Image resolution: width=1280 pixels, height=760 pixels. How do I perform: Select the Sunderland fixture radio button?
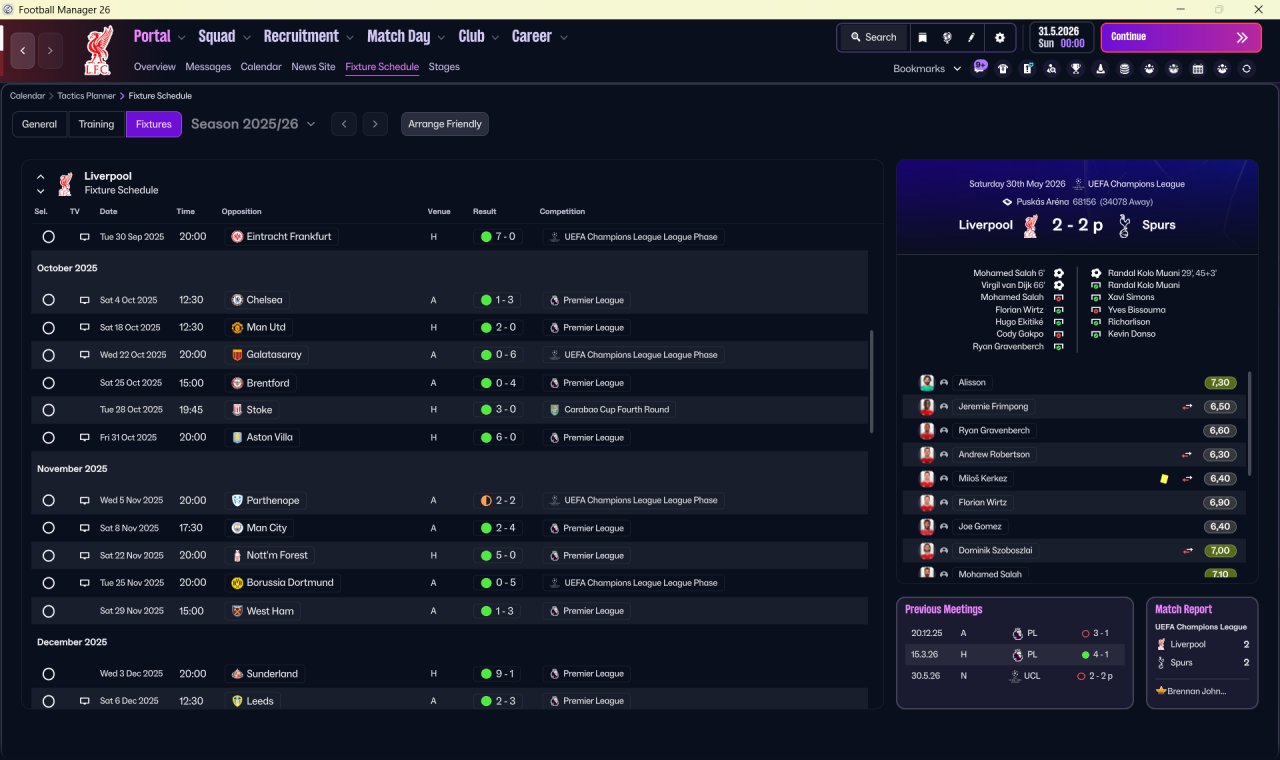pos(48,674)
